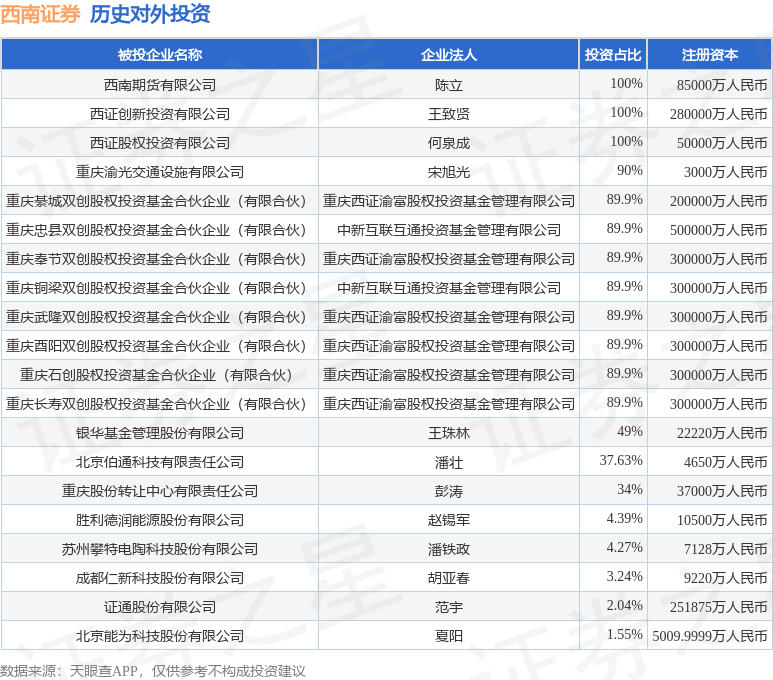
Task: Click the 重庆綦城双创股权投资基金 company name
Action: pyautogui.click(x=156, y=201)
